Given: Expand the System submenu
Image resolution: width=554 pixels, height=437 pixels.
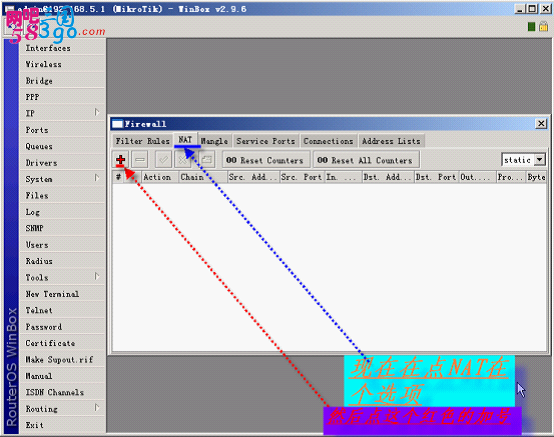Looking at the screenshot, I should click(63, 179).
